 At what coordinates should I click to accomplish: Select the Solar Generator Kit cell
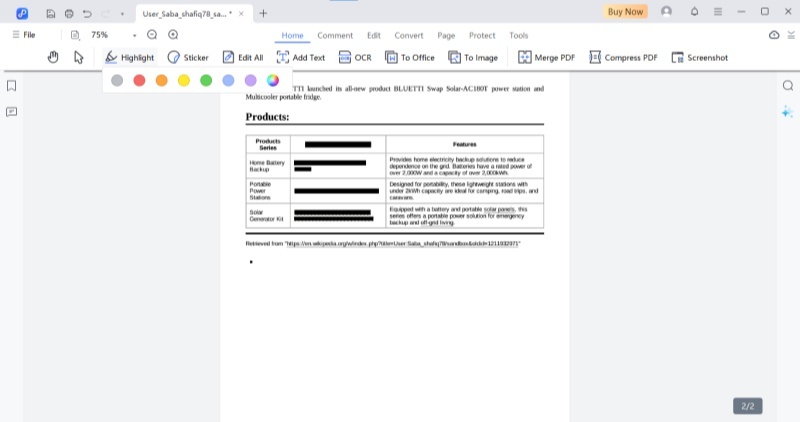pos(268,215)
